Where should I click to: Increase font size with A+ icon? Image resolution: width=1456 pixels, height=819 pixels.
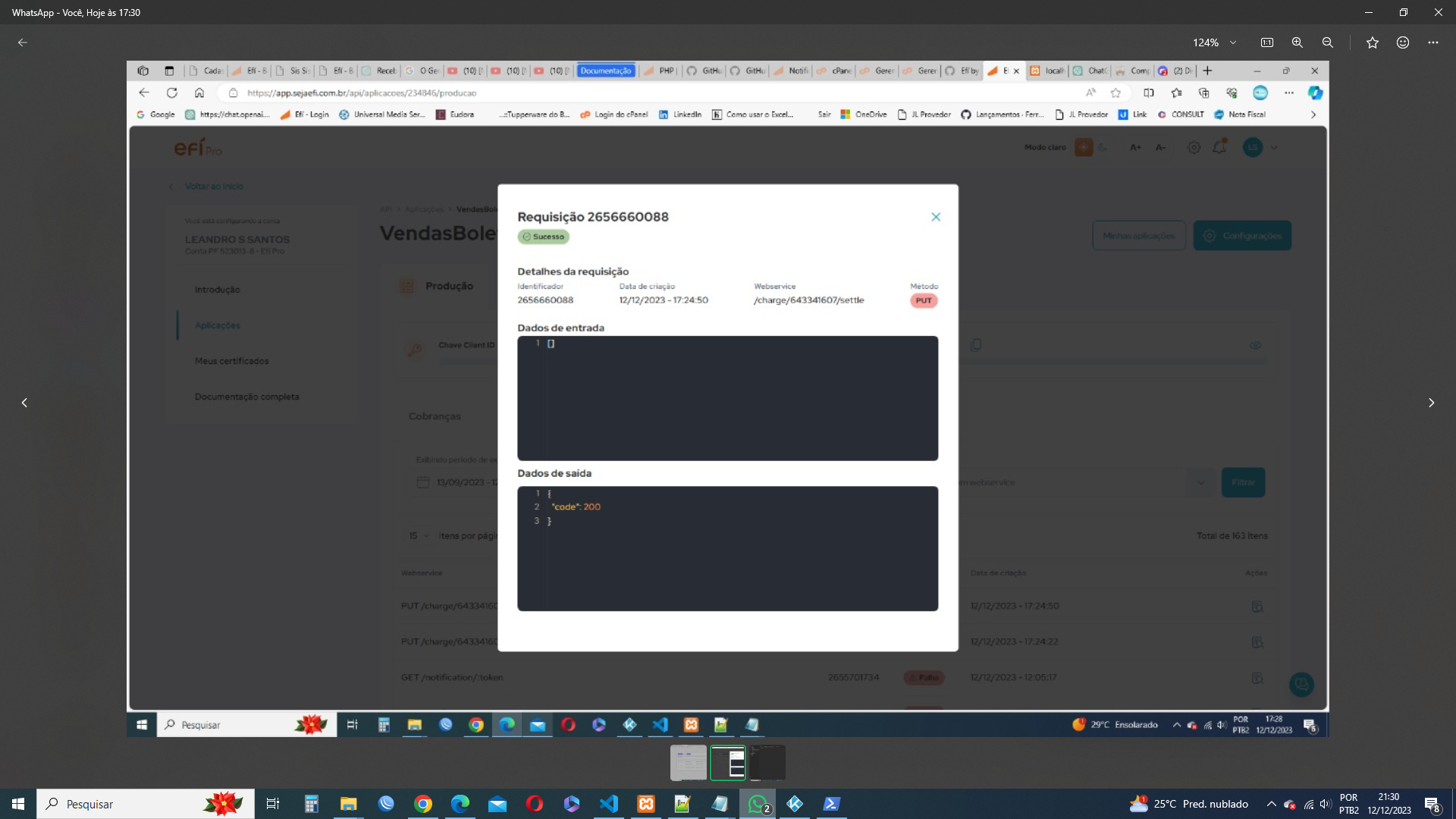[x=1135, y=147]
